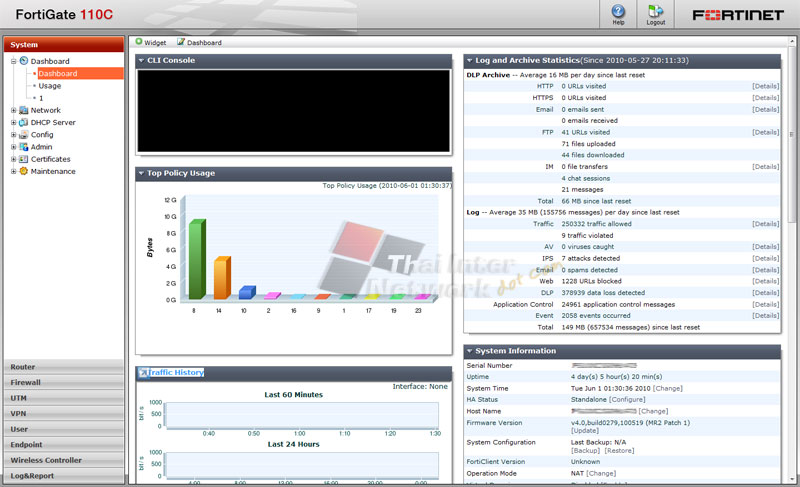
Task: Click the Certificates tree icon
Action: pyautogui.click(x=23, y=159)
